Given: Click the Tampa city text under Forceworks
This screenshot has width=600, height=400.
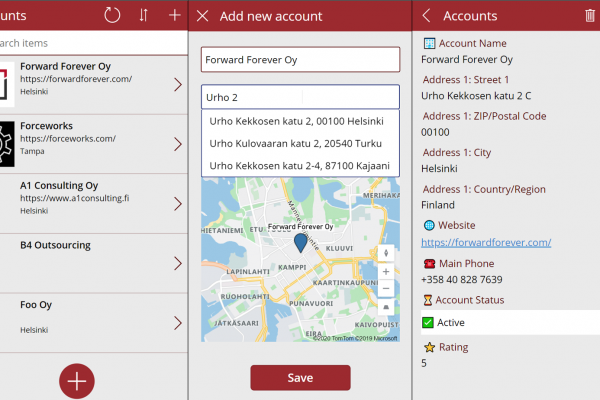Looking at the screenshot, I should pyautogui.click(x=32, y=151).
